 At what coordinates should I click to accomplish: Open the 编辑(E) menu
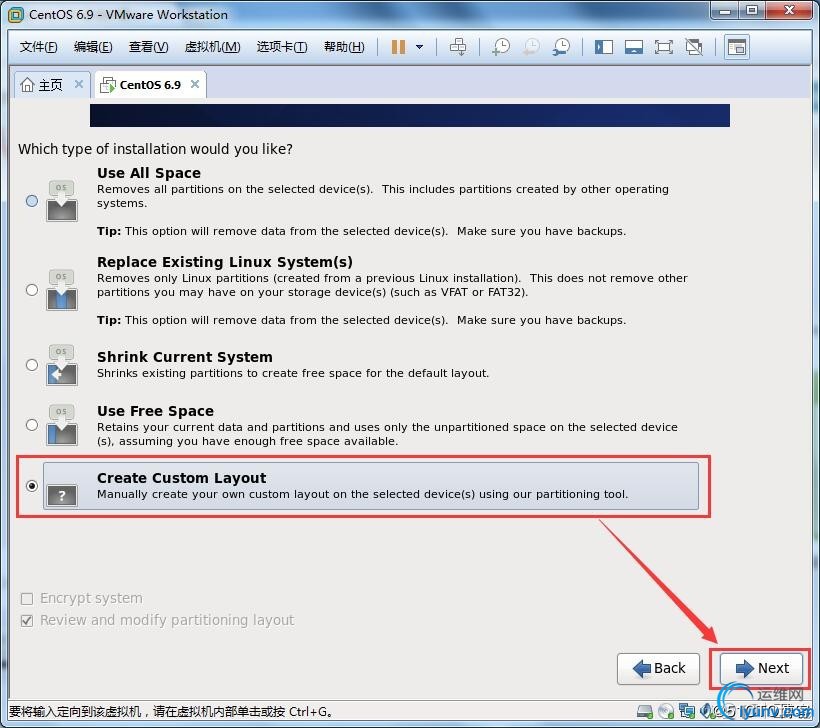tap(93, 47)
